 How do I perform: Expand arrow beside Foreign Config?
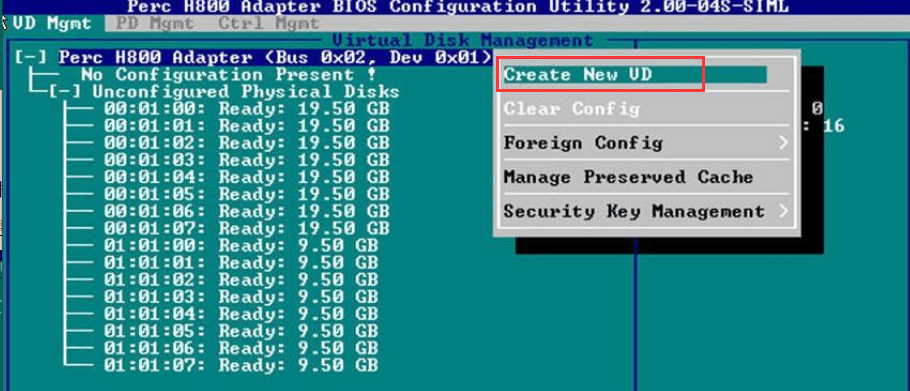783,143
